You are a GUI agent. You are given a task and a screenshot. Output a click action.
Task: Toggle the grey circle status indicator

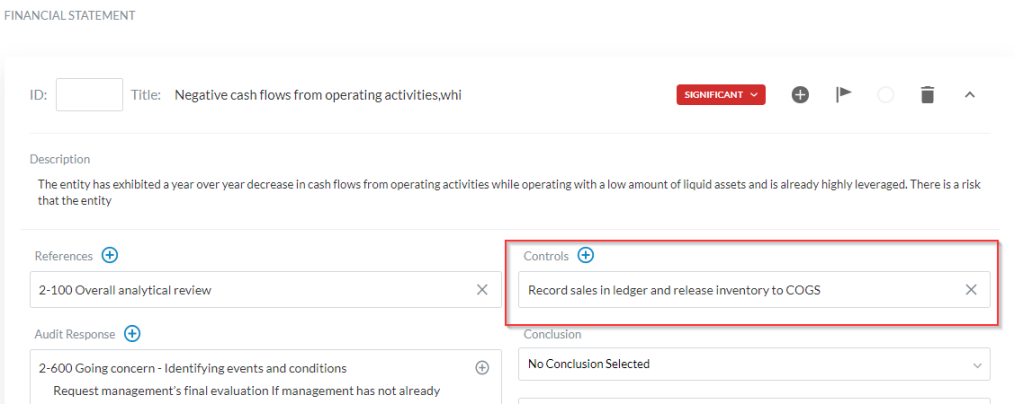pos(885,95)
